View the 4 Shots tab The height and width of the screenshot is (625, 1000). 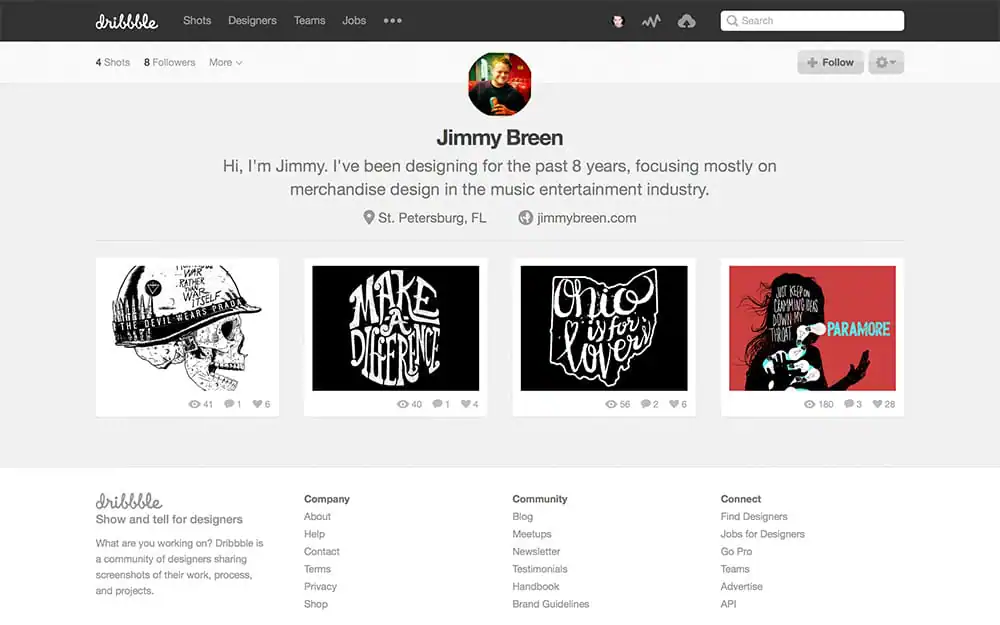113,62
